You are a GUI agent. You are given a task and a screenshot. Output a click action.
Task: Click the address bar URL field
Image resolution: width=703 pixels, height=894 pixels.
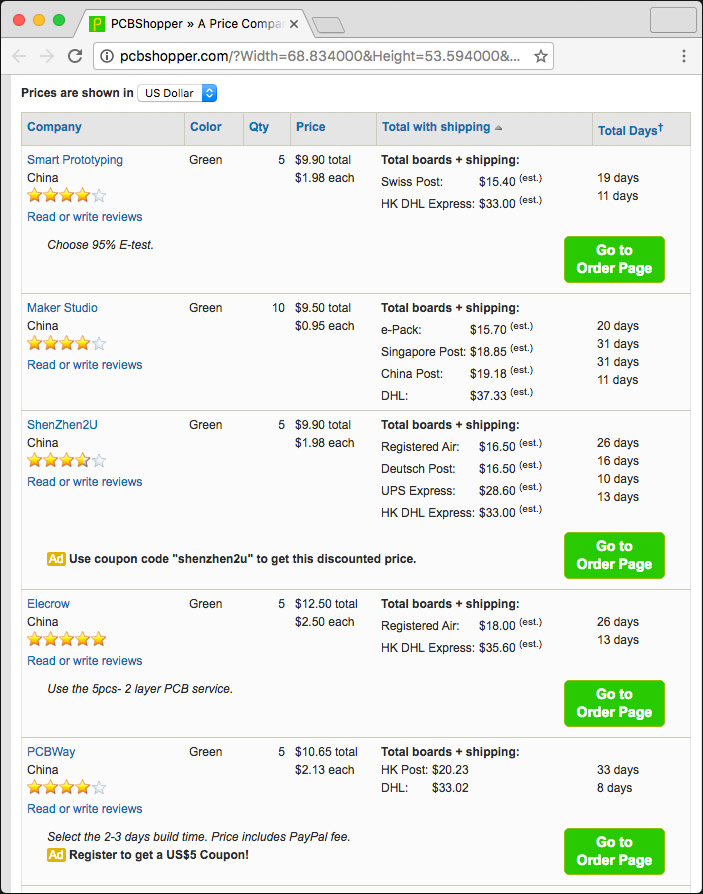320,56
